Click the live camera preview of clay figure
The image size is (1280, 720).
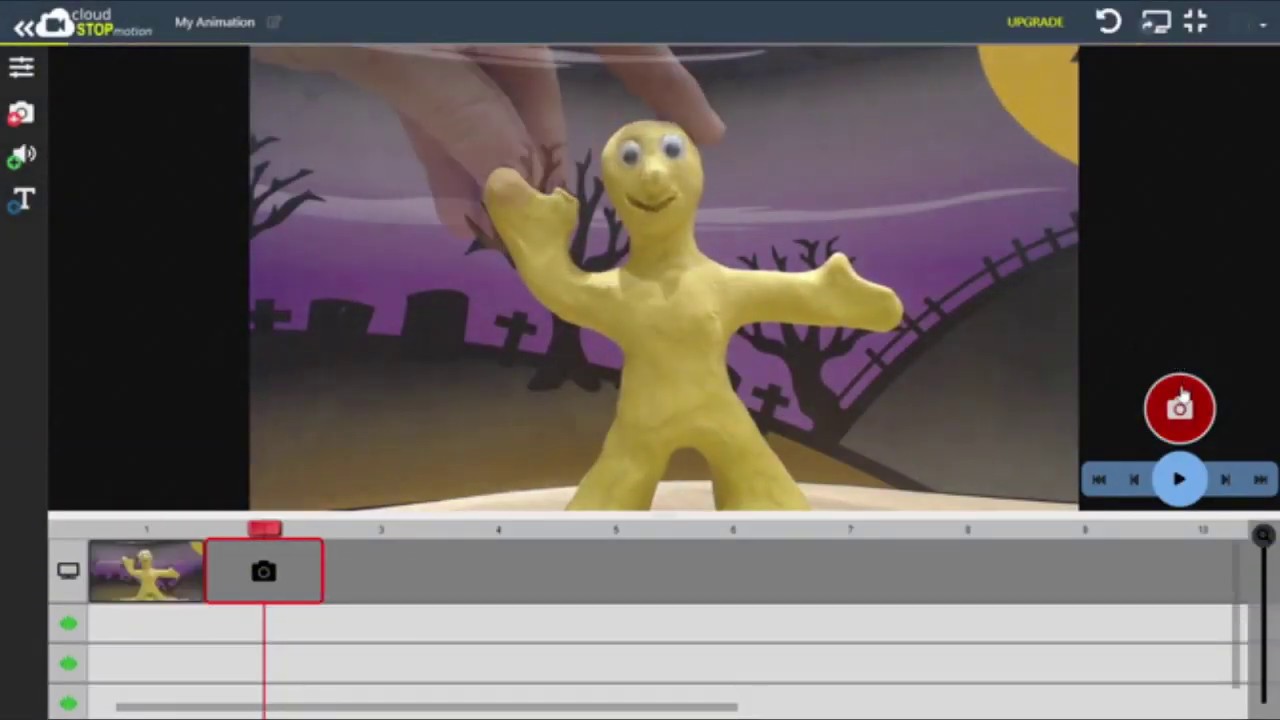tap(664, 278)
